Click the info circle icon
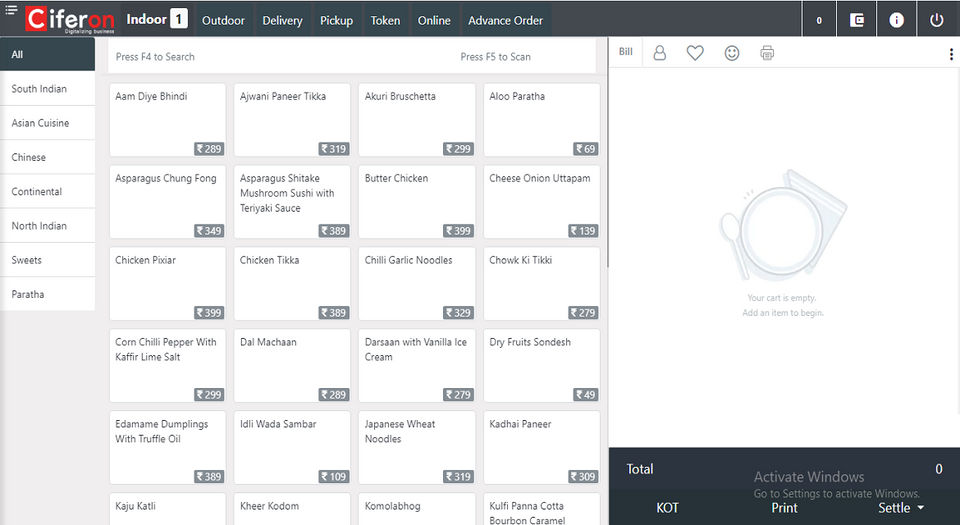The image size is (960, 525). click(896, 20)
